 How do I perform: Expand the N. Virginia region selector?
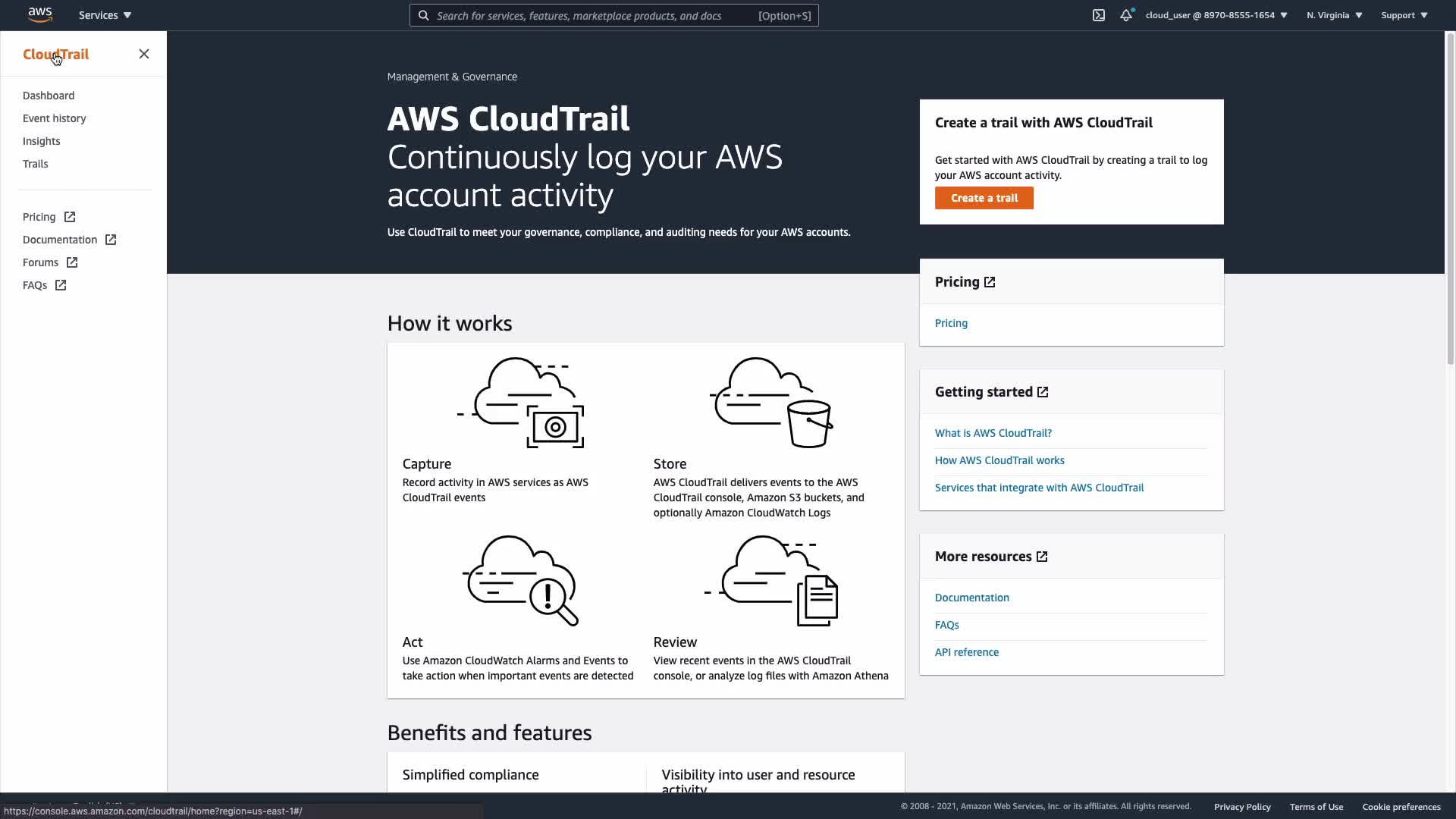pos(1334,15)
